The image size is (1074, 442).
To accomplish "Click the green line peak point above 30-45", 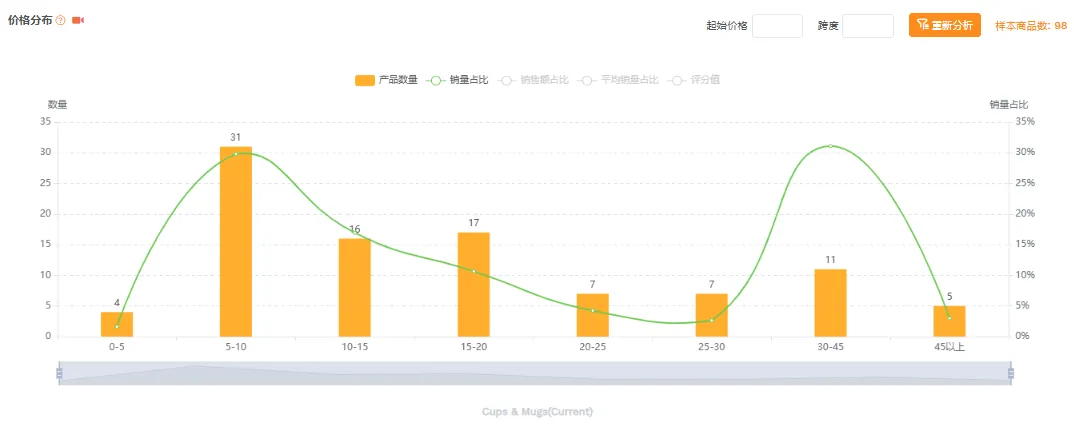I will click(830, 146).
